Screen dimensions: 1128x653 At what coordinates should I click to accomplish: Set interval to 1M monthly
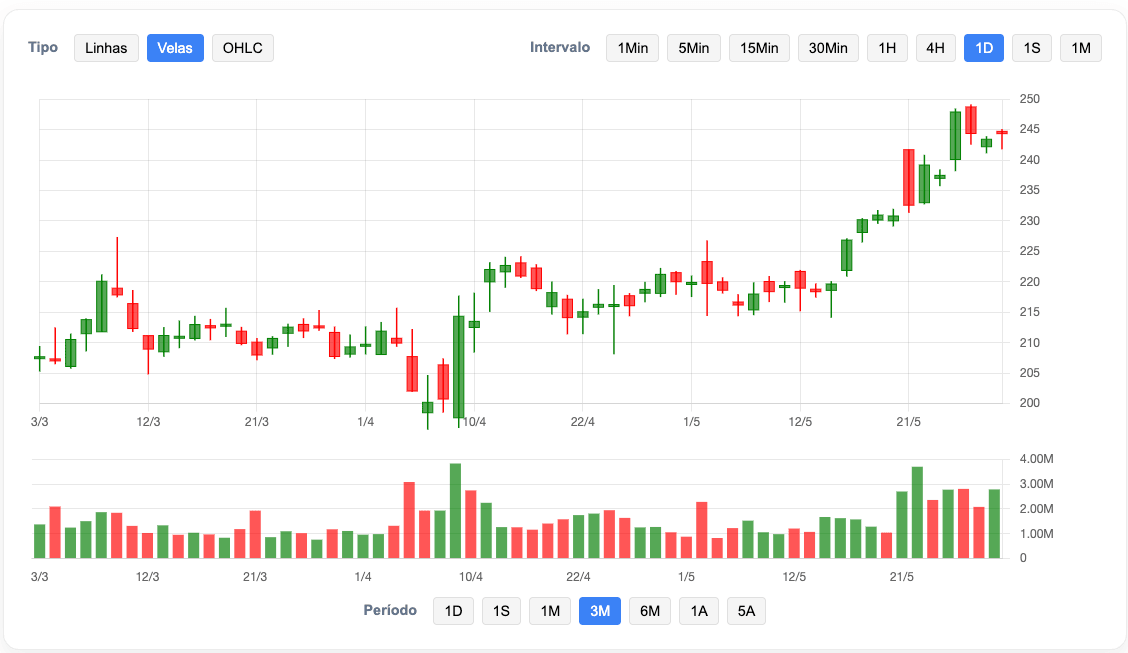pos(1081,48)
